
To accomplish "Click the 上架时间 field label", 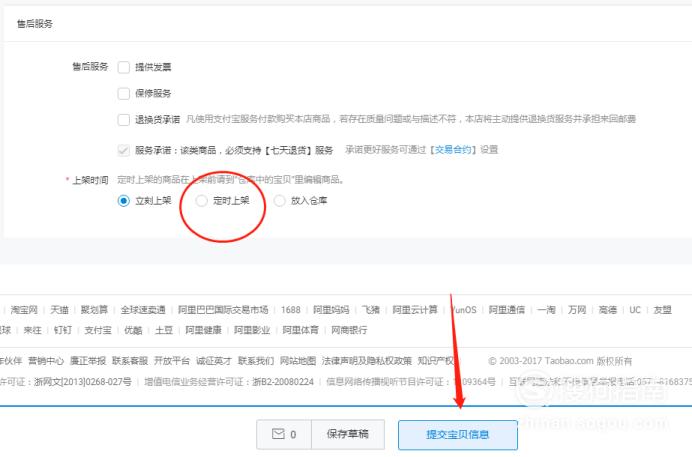I will 90,180.
